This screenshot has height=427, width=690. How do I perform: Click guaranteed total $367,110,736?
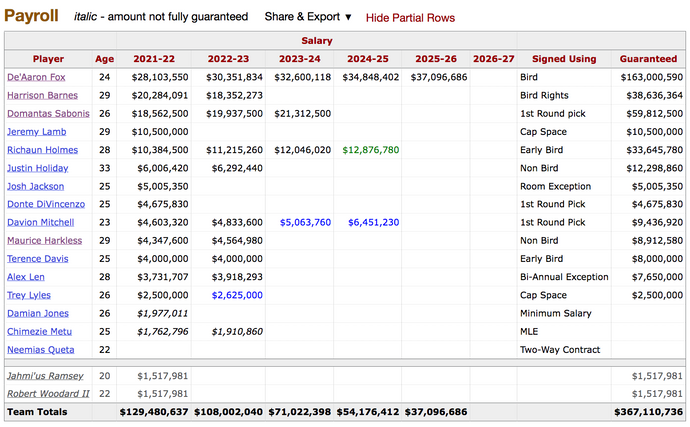pyautogui.click(x=649, y=412)
